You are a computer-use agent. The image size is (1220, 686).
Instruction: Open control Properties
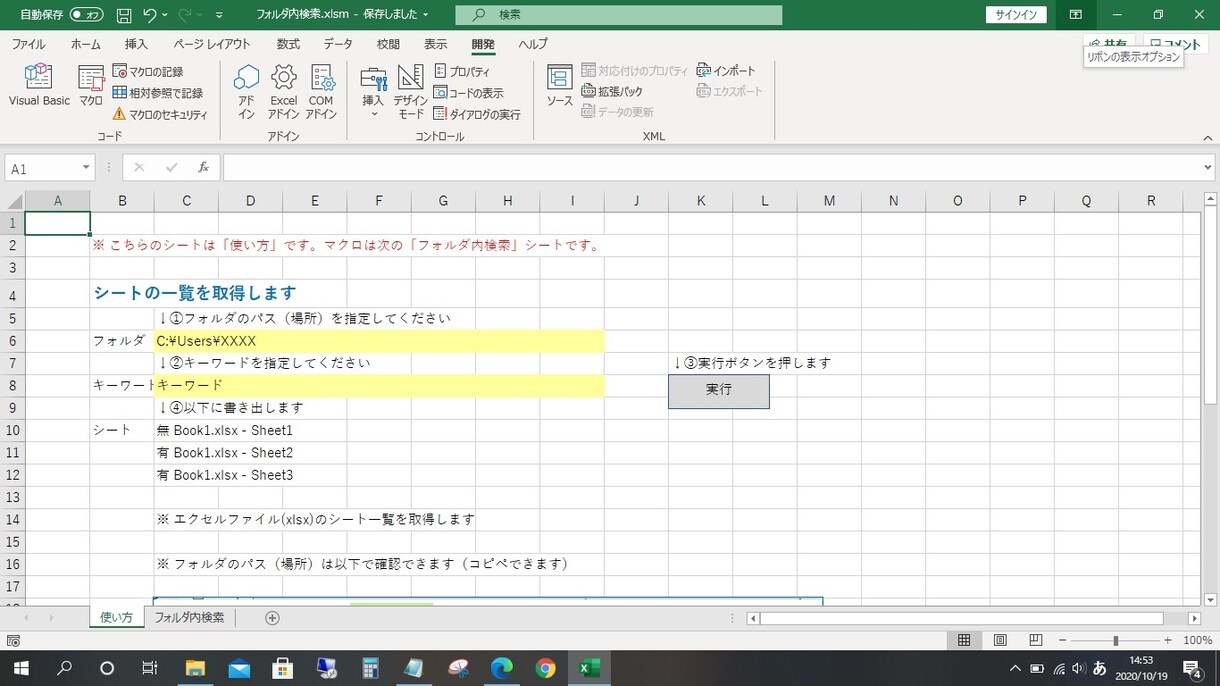tap(462, 72)
